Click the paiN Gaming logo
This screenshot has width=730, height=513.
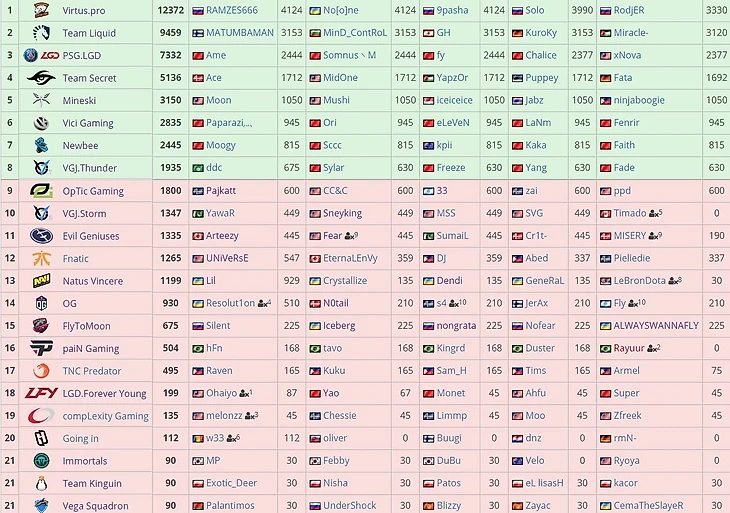pos(41,348)
